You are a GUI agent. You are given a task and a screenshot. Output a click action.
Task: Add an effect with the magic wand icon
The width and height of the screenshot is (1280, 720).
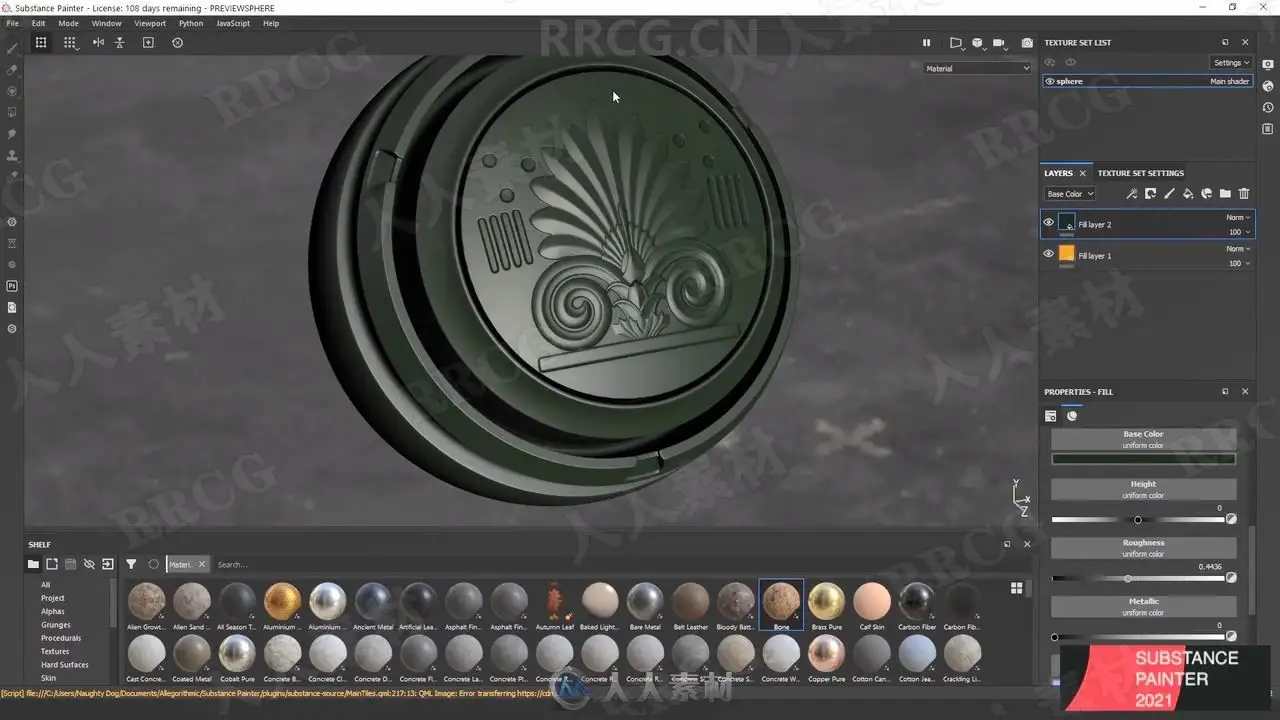point(1131,194)
